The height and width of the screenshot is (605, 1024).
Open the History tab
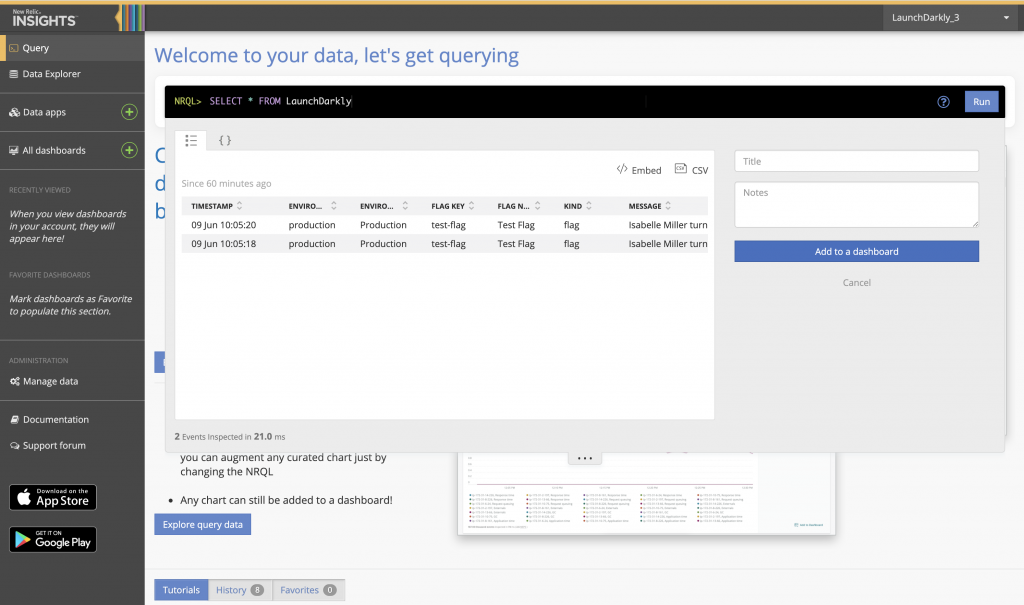coord(240,590)
